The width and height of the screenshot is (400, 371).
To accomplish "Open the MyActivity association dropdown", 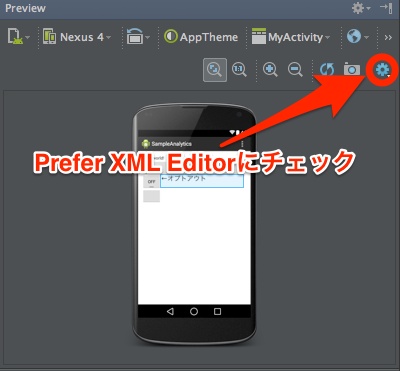I will pos(291,37).
